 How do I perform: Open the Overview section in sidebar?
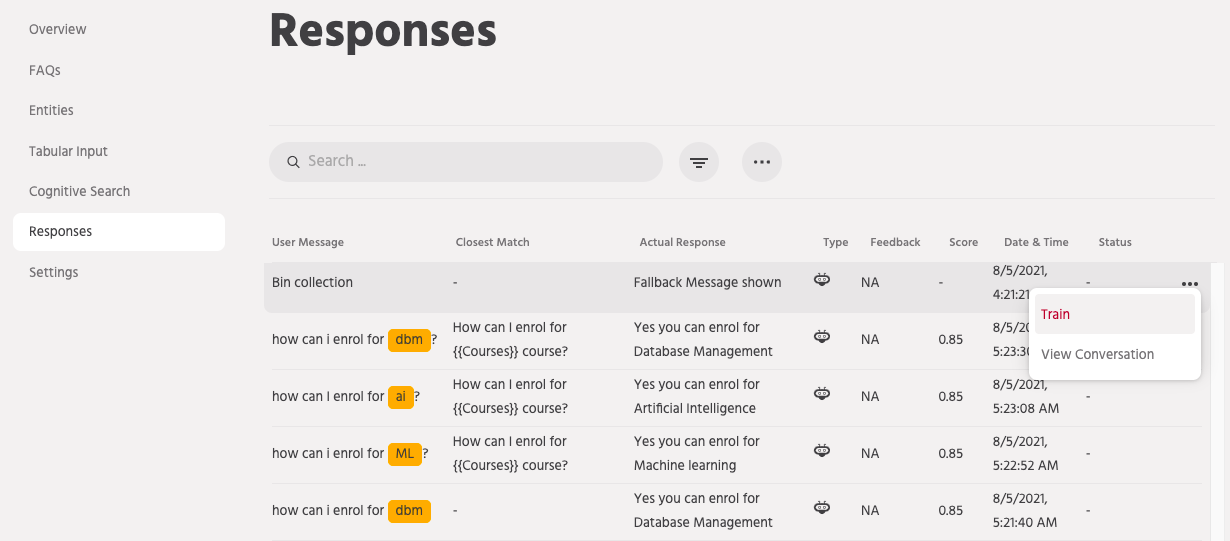tap(58, 29)
